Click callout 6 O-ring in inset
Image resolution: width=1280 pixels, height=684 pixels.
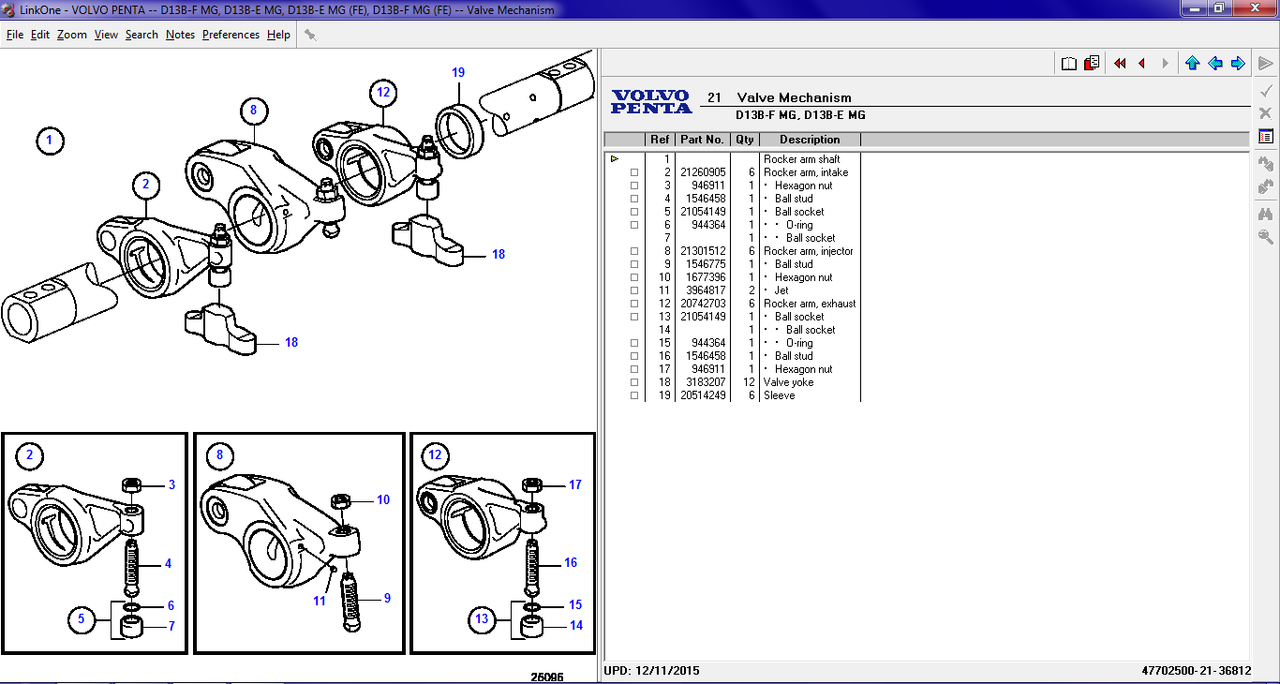click(x=171, y=606)
